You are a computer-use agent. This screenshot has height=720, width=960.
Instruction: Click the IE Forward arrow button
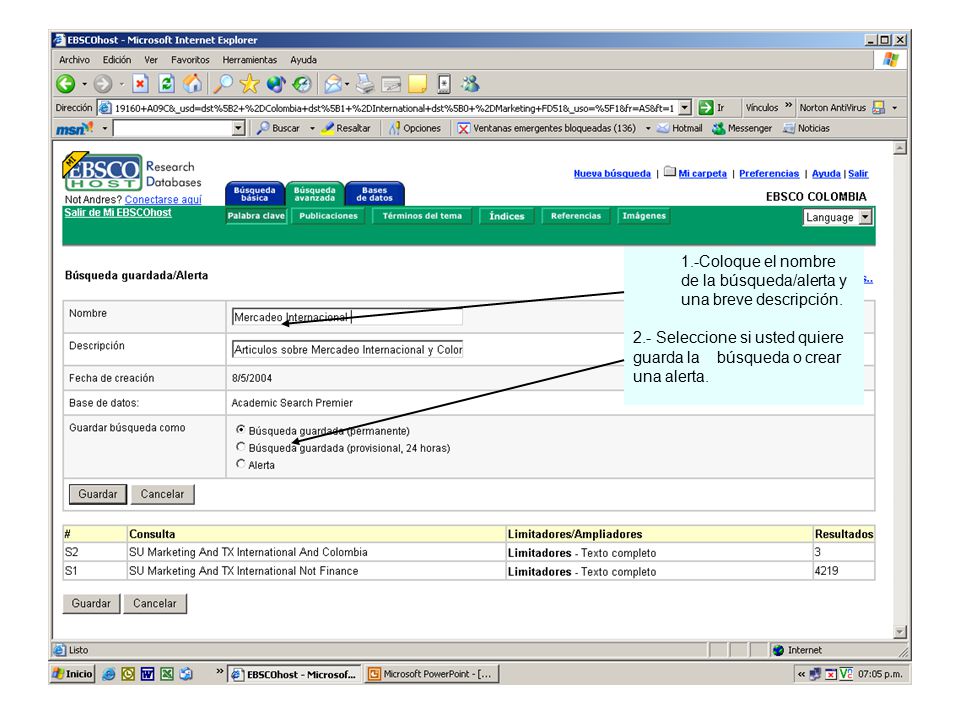[103, 84]
